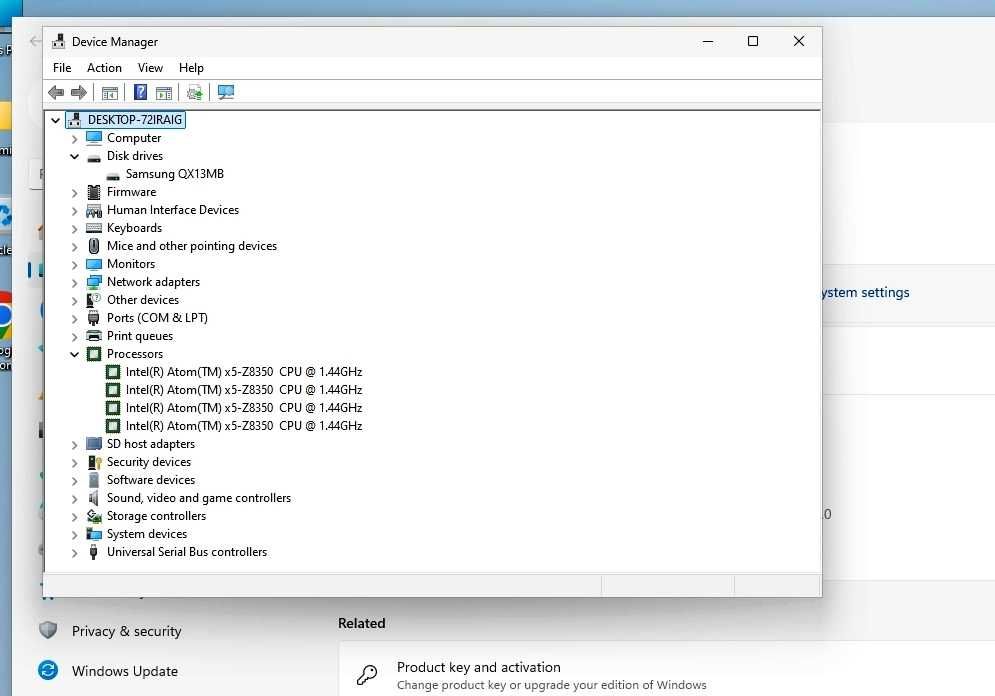This screenshot has width=995, height=696.
Task: Close the Device Manager window
Action: 799,41
